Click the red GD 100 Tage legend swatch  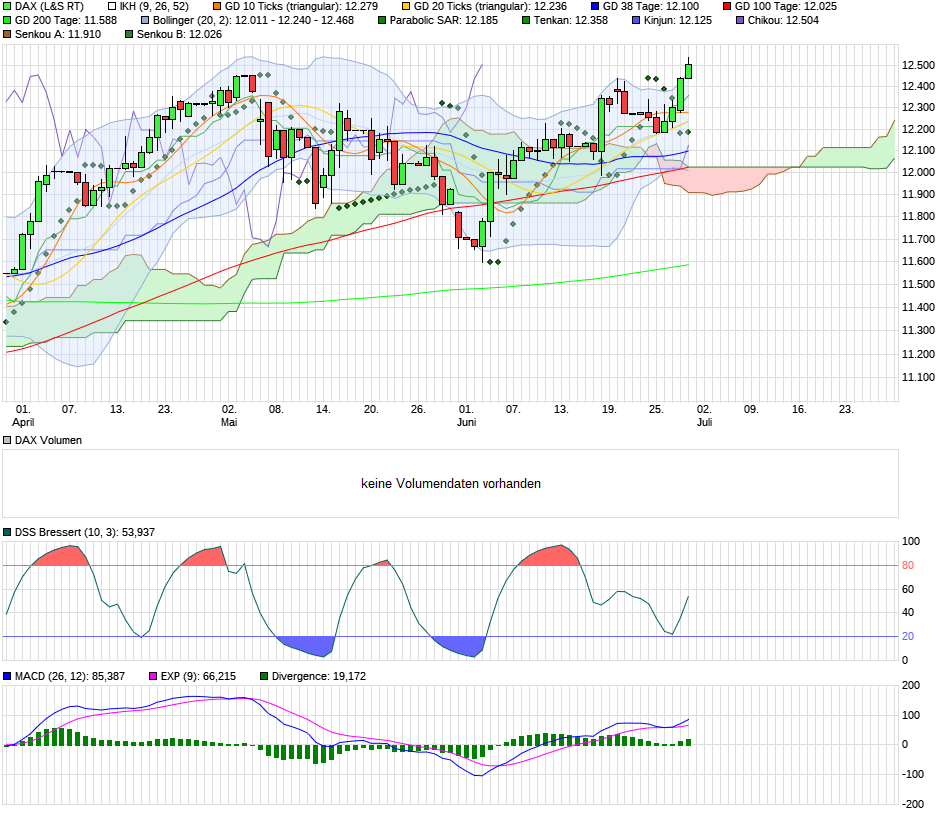727,7
